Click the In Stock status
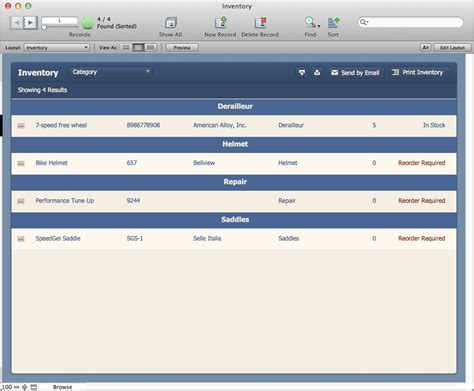This screenshot has height=391, width=474. tap(434, 125)
